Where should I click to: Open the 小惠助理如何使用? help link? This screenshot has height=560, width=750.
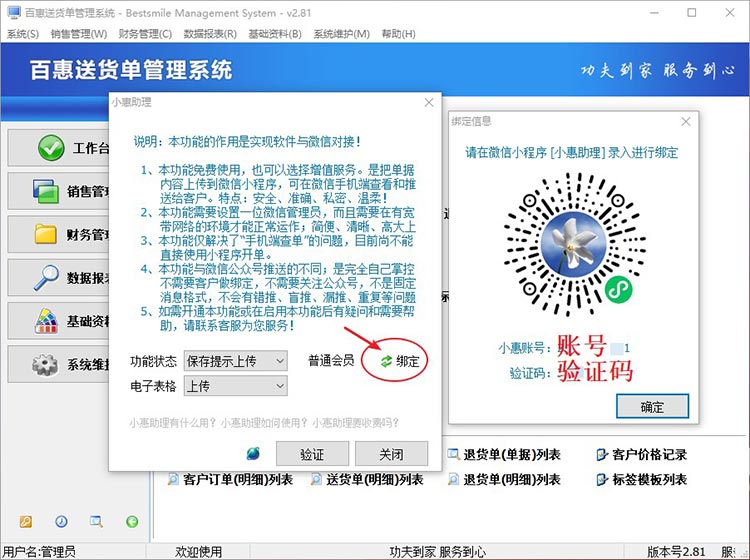pyautogui.click(x=264, y=423)
